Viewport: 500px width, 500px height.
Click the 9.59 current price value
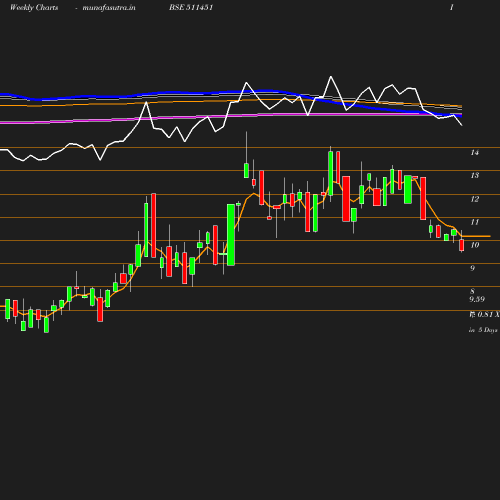point(477,299)
